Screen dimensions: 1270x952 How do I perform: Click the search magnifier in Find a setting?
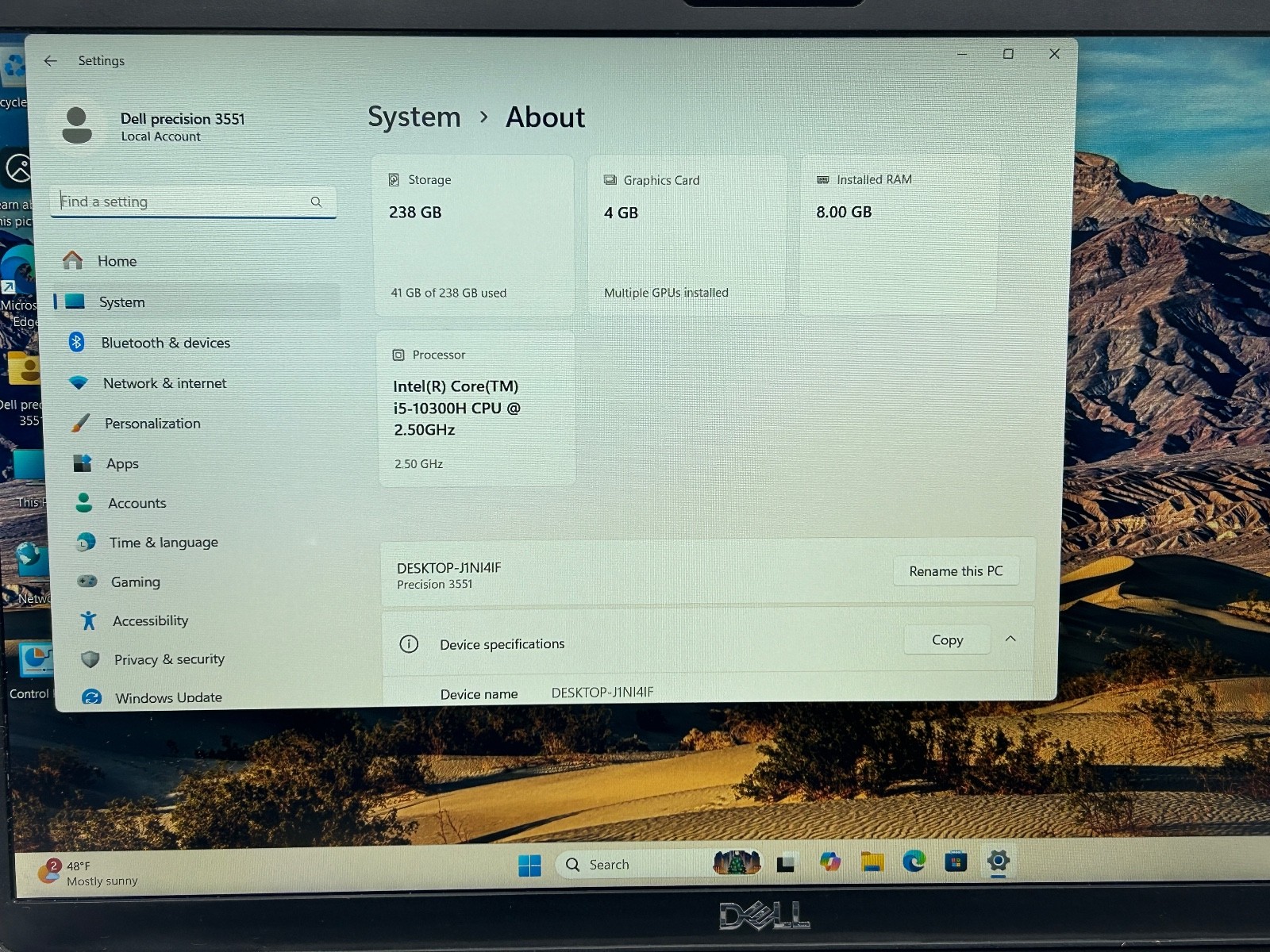tap(316, 202)
